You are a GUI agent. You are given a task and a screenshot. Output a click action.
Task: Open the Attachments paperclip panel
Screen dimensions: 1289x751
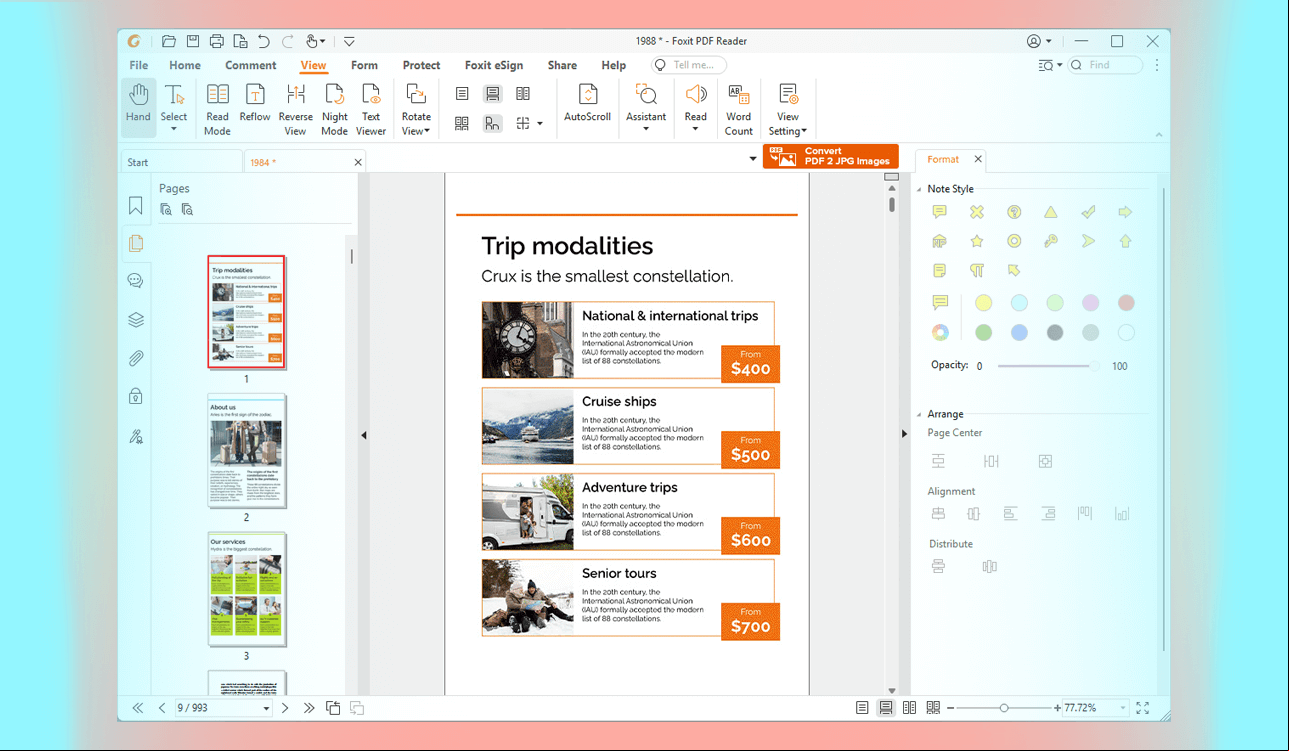pos(135,358)
